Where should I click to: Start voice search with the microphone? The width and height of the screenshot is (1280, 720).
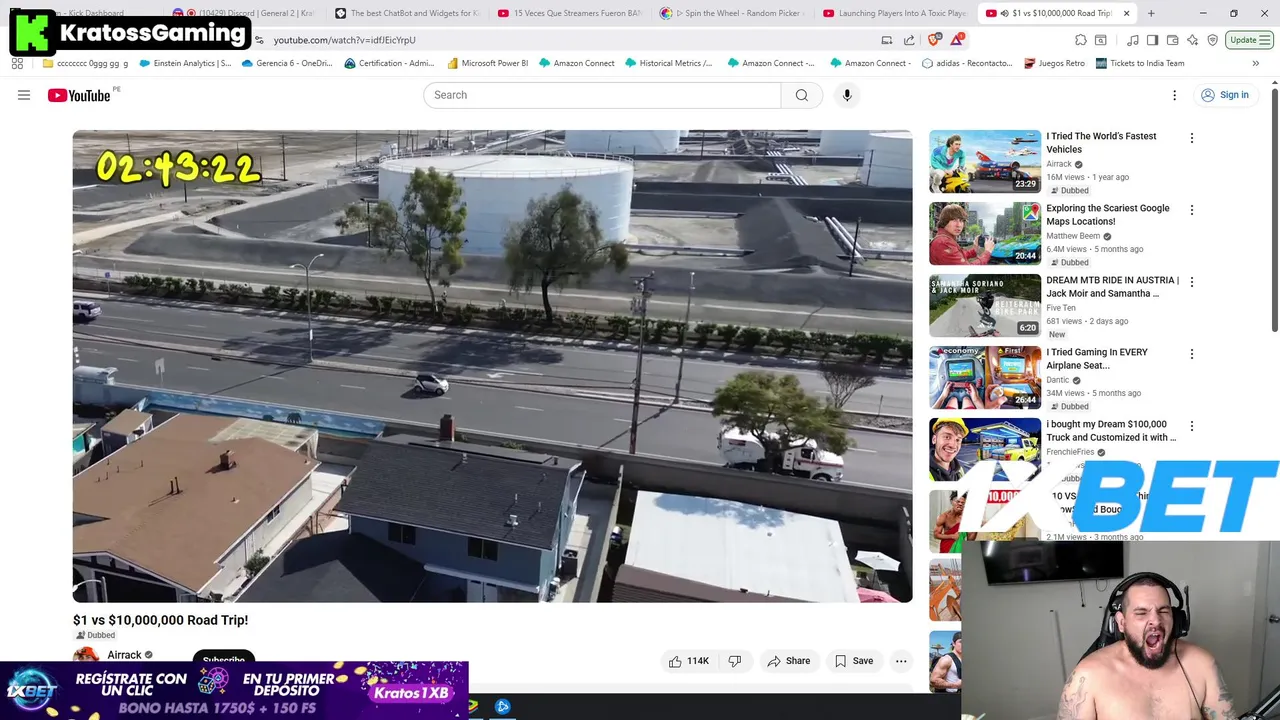click(x=847, y=95)
